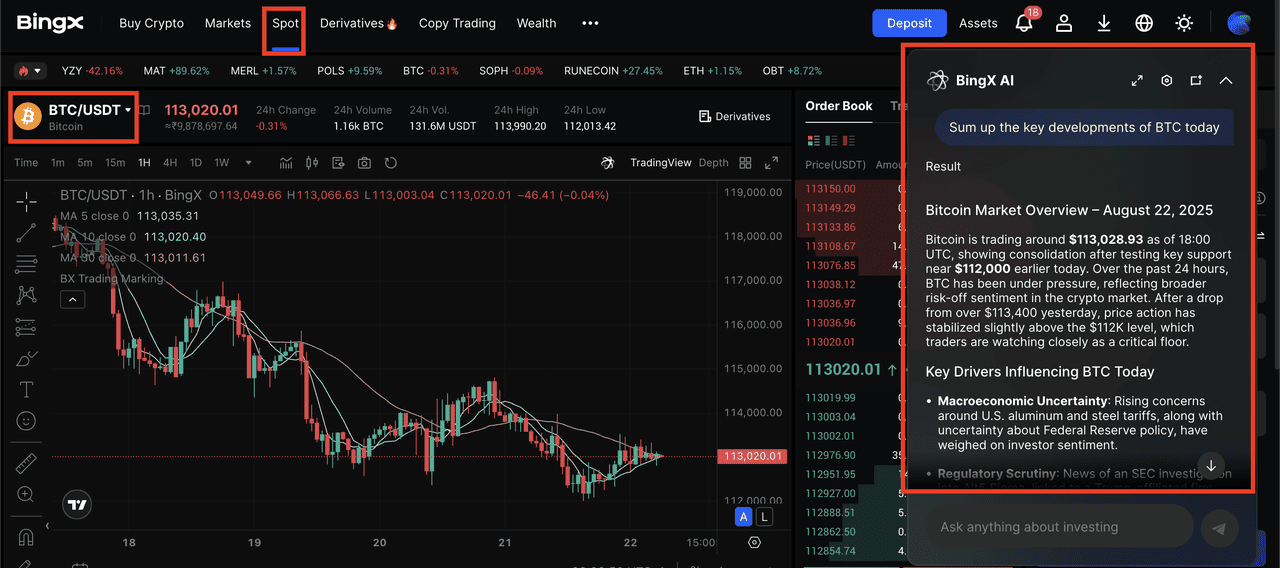Toggle auto scale A button
The width and height of the screenshot is (1280, 568).
coord(743,517)
